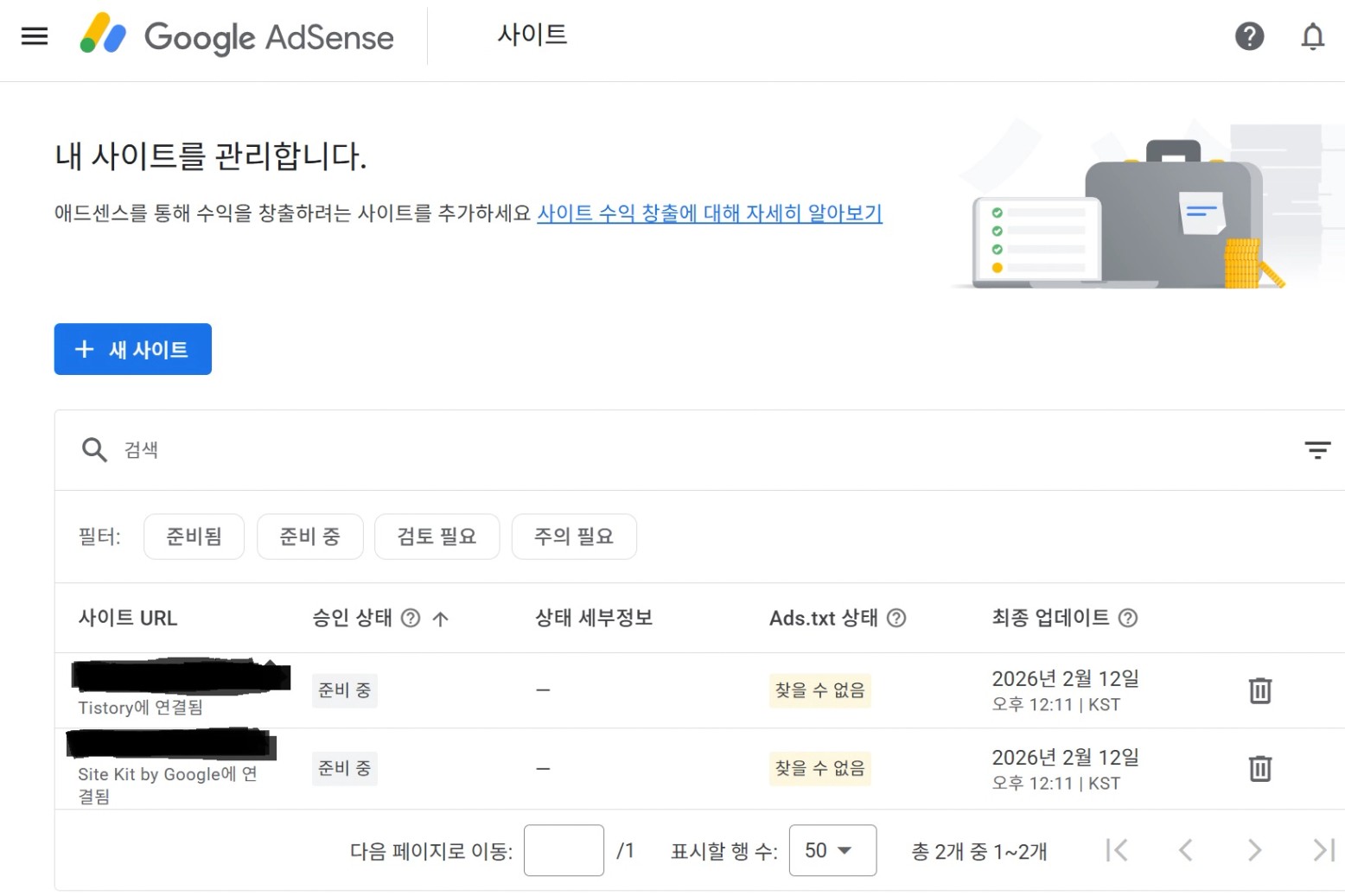This screenshot has height=896, width=1345.
Task: Click the Ads.txt 상태 help icon
Action: point(896,618)
